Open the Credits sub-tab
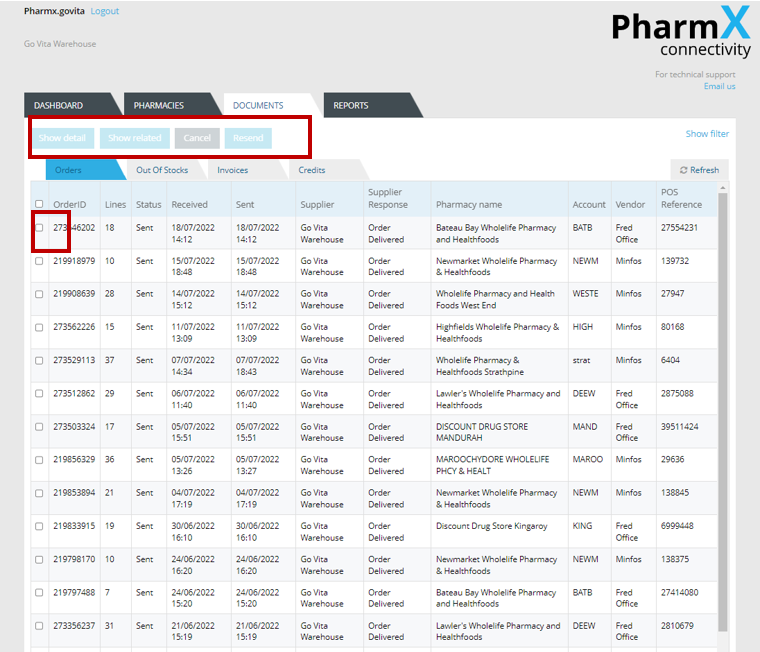The image size is (760, 652). coord(311,170)
